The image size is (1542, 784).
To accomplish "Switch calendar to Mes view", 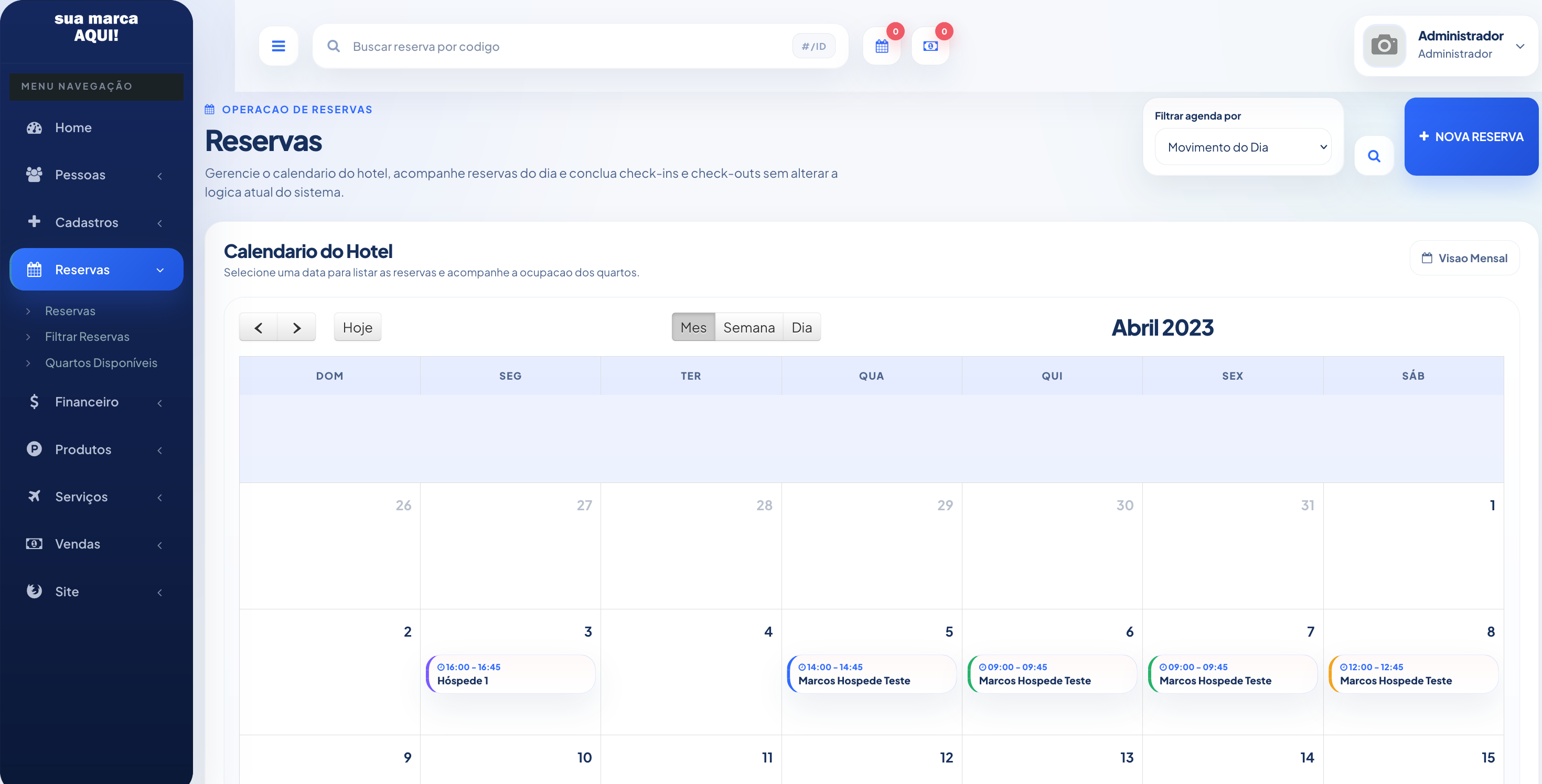I will click(x=693, y=327).
